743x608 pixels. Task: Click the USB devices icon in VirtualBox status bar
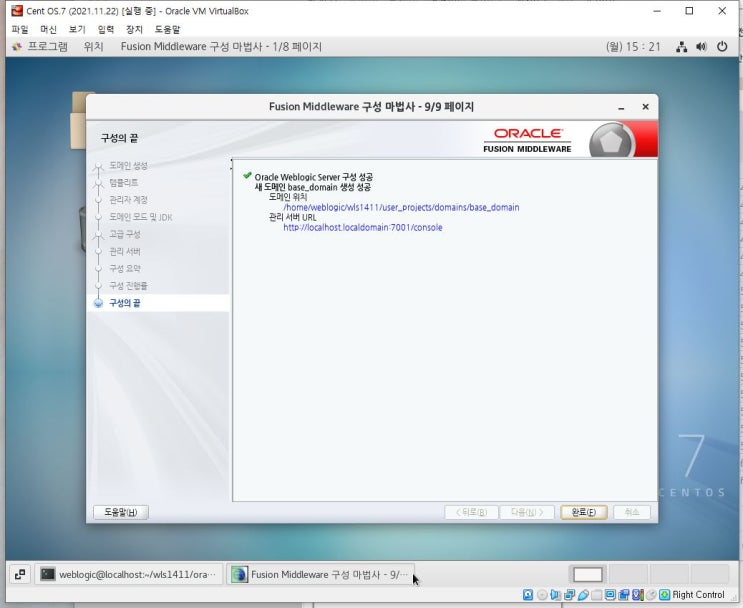583,595
